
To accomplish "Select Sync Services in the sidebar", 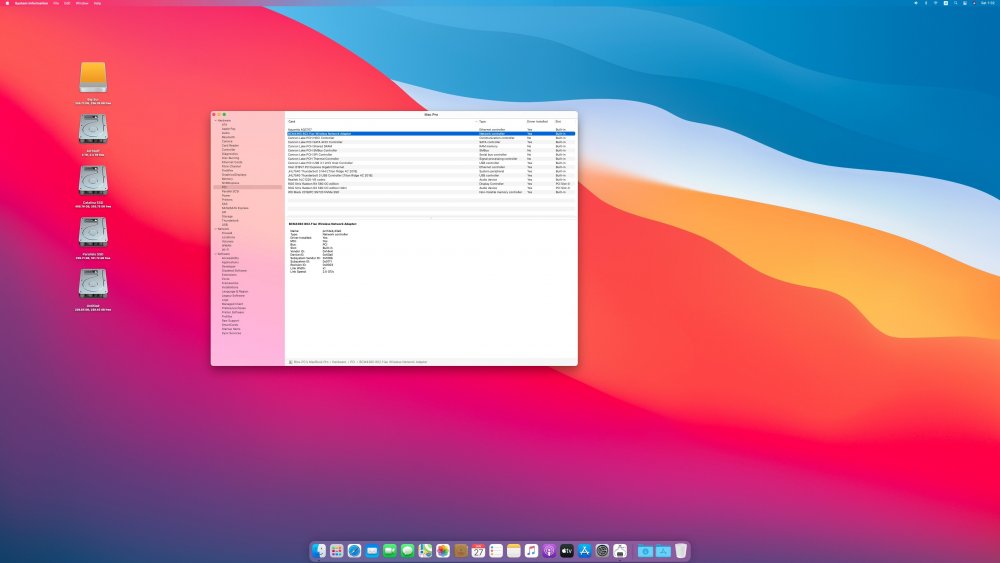I will [x=232, y=333].
